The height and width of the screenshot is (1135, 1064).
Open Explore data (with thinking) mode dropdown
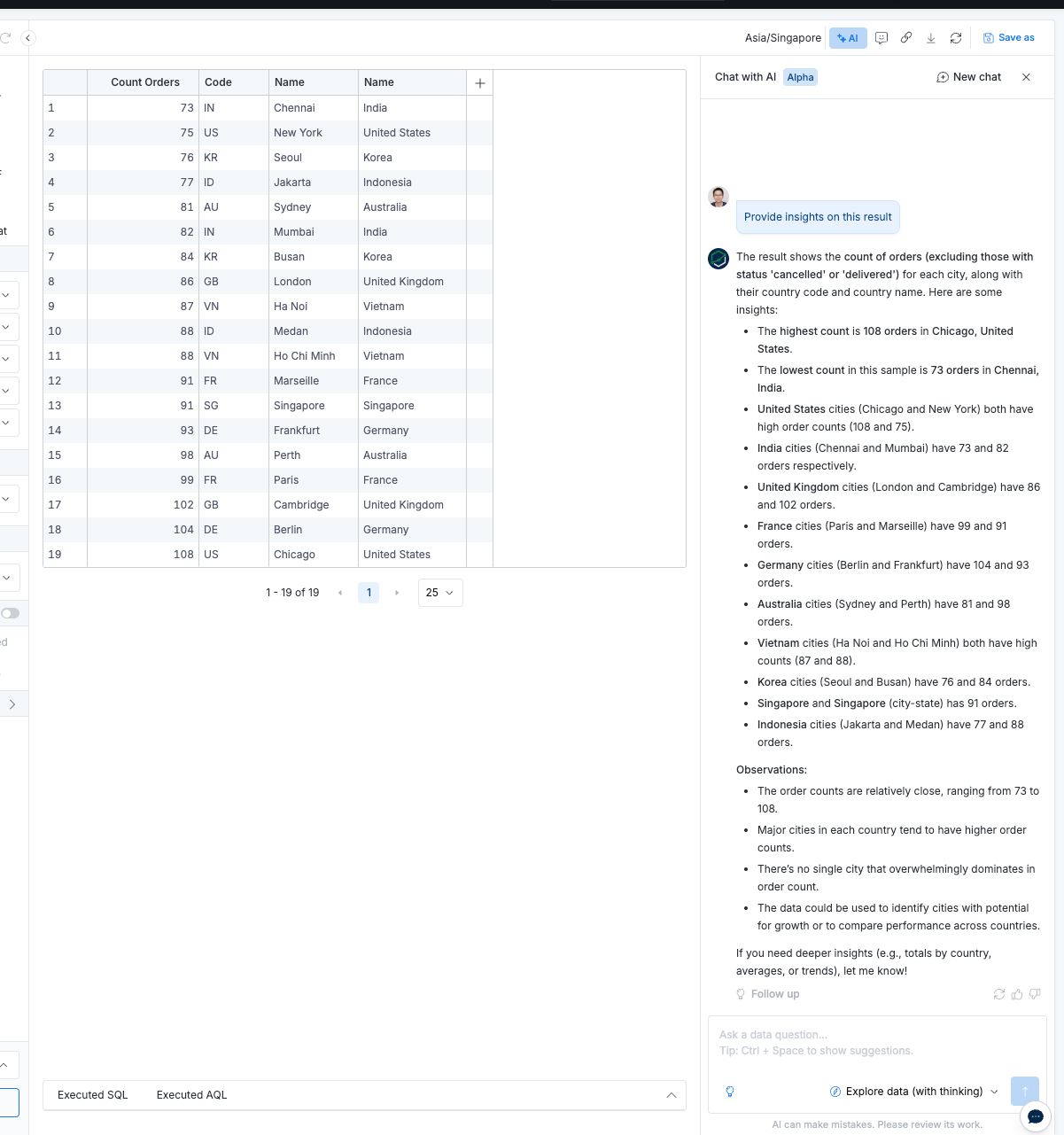(914, 1092)
